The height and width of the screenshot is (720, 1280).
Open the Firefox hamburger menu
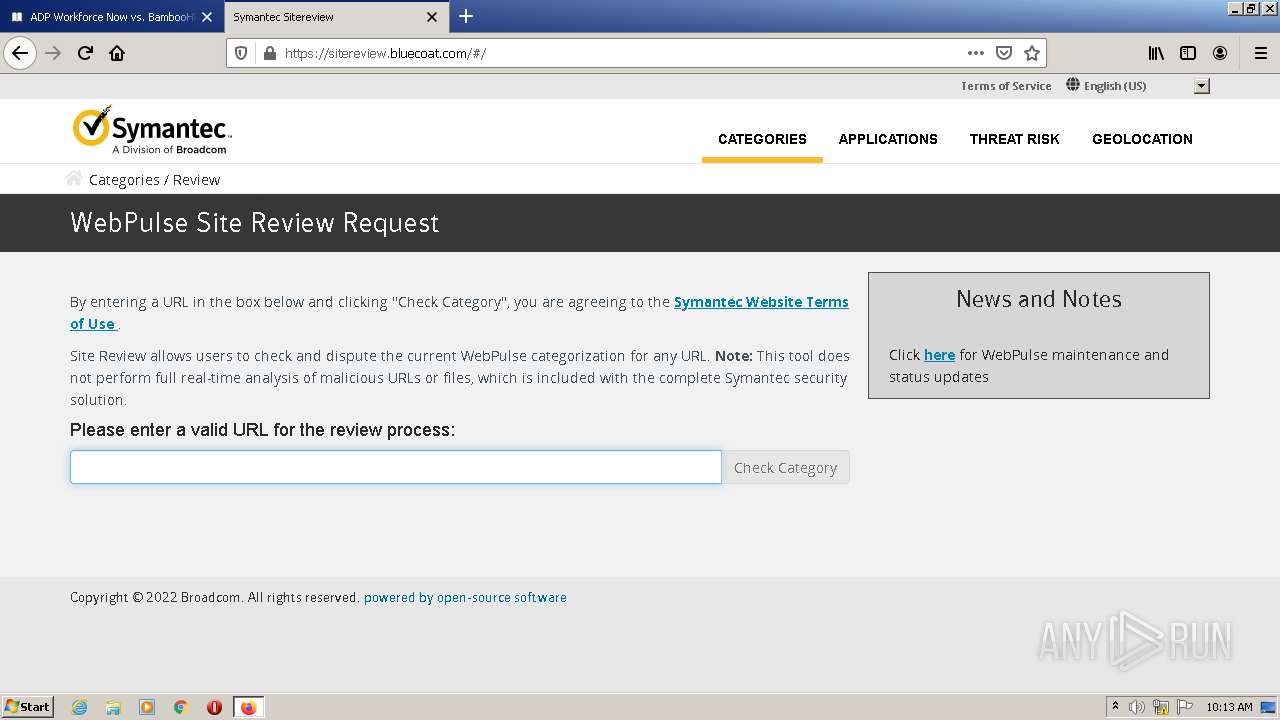point(1260,53)
